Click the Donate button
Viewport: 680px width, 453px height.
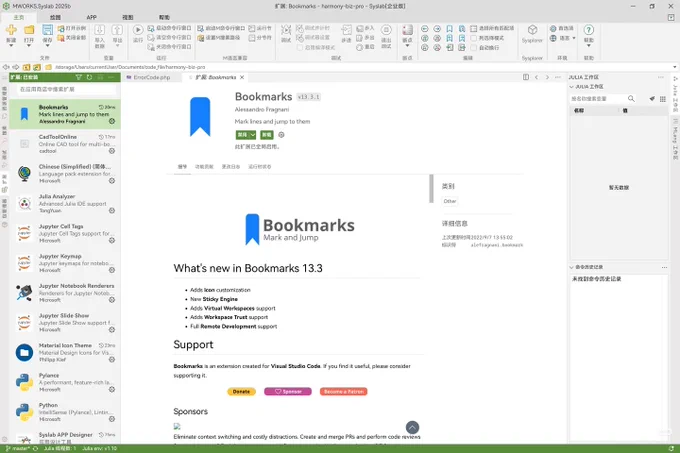[x=242, y=391]
